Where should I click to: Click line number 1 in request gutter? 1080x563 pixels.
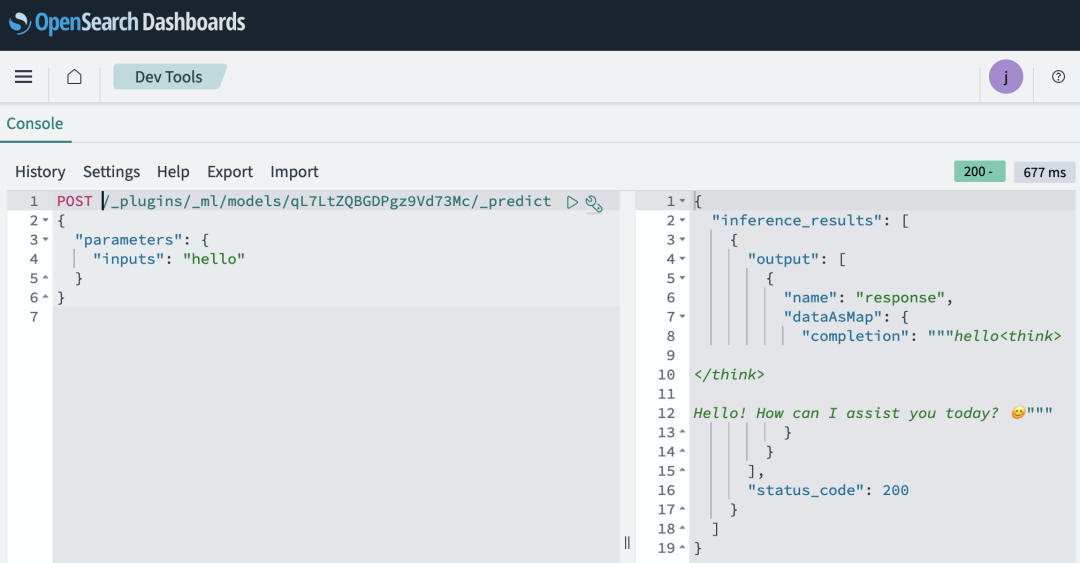pos(34,201)
